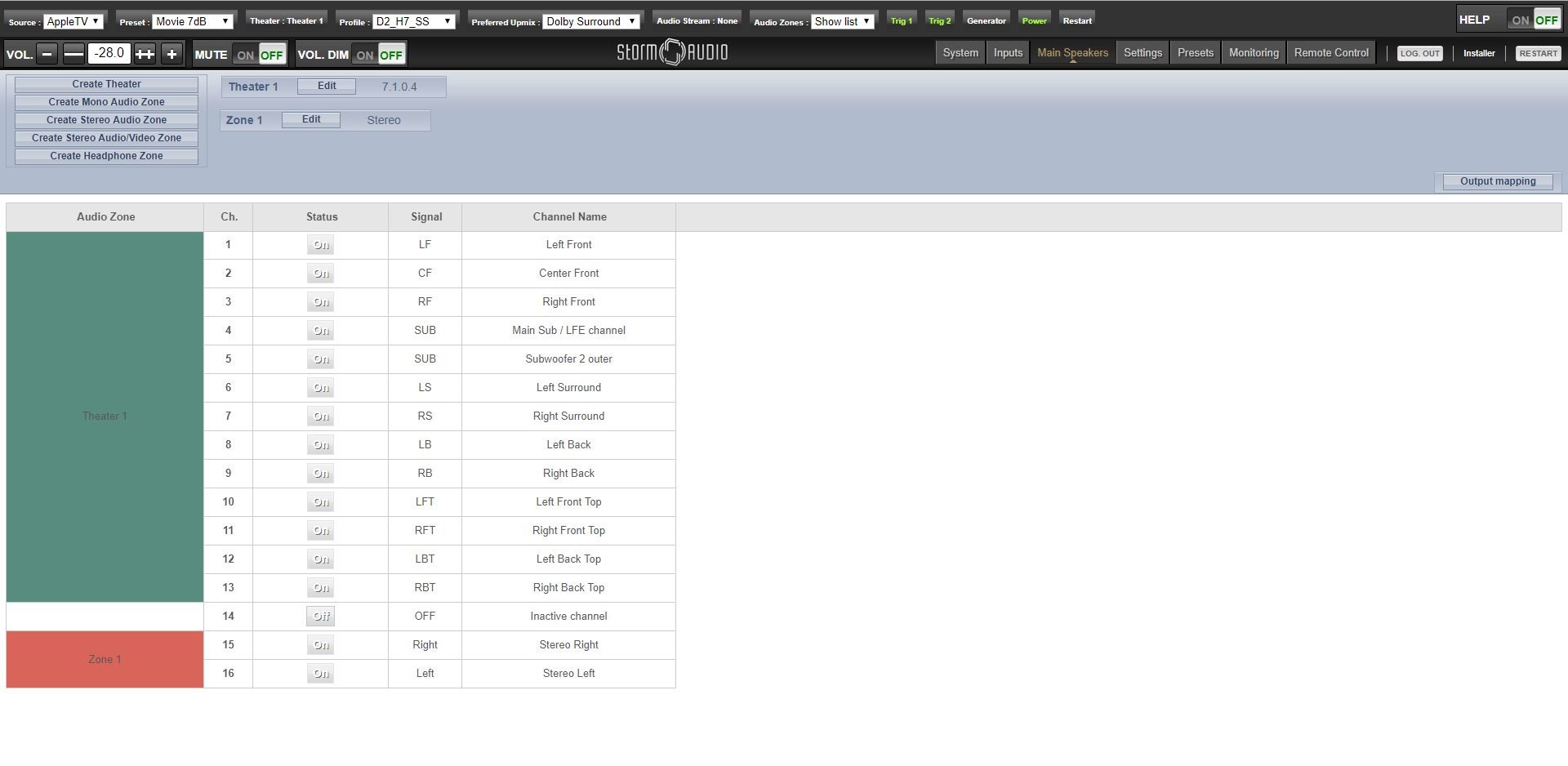
Task: Click the RESTART button beside Installer
Action: point(1539,54)
